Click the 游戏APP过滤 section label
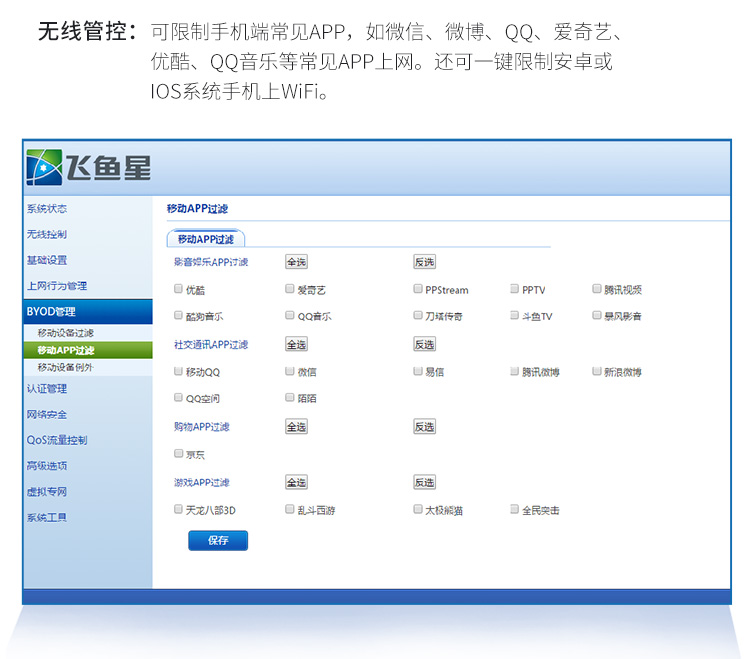 point(202,483)
